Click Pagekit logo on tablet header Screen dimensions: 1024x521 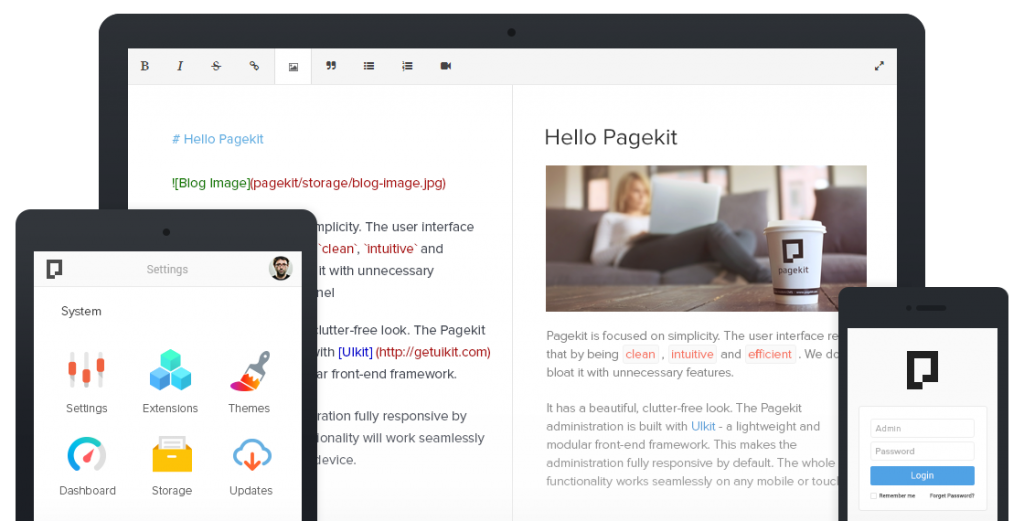pos(54,269)
